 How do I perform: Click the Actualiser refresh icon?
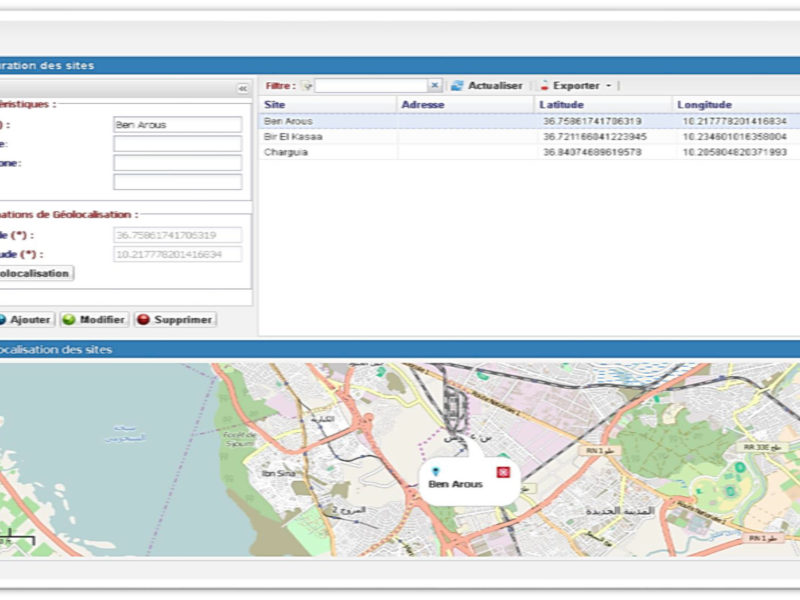[x=457, y=86]
